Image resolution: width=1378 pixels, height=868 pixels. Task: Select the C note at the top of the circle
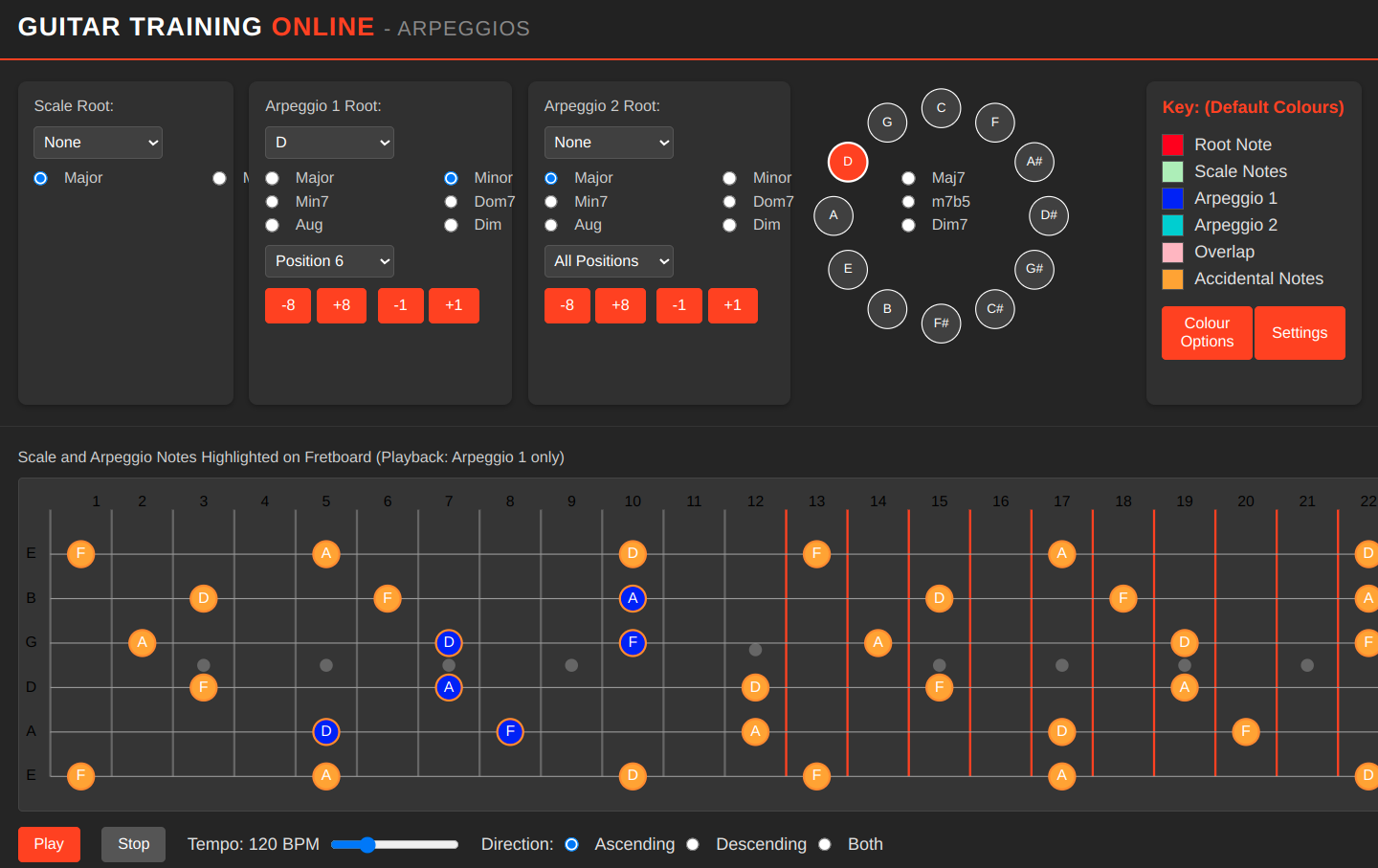click(x=941, y=108)
